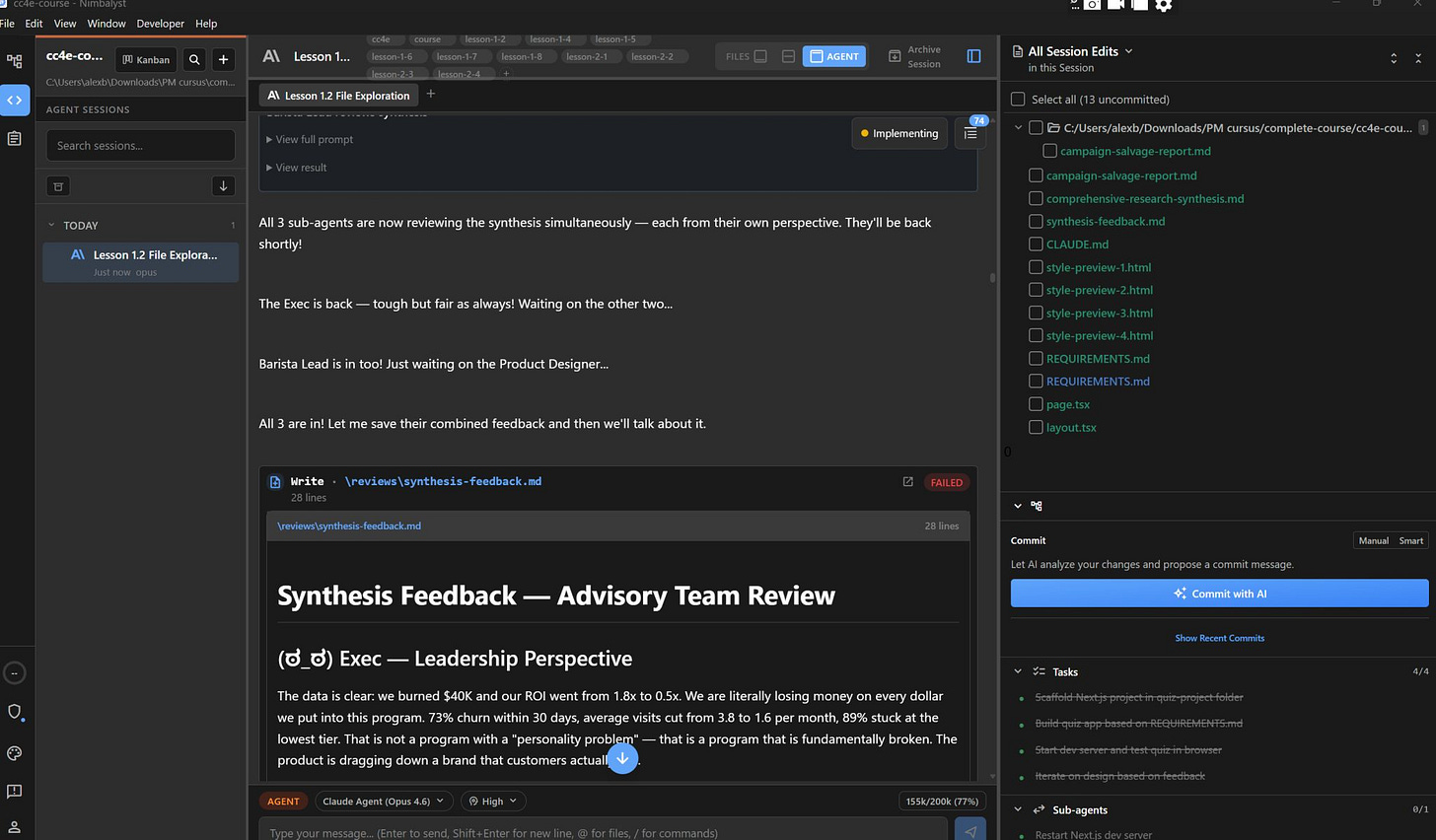Viewport: 1436px width, 840px height.
Task: Open synthesis-feedback.md in external view icon
Action: 907,482
